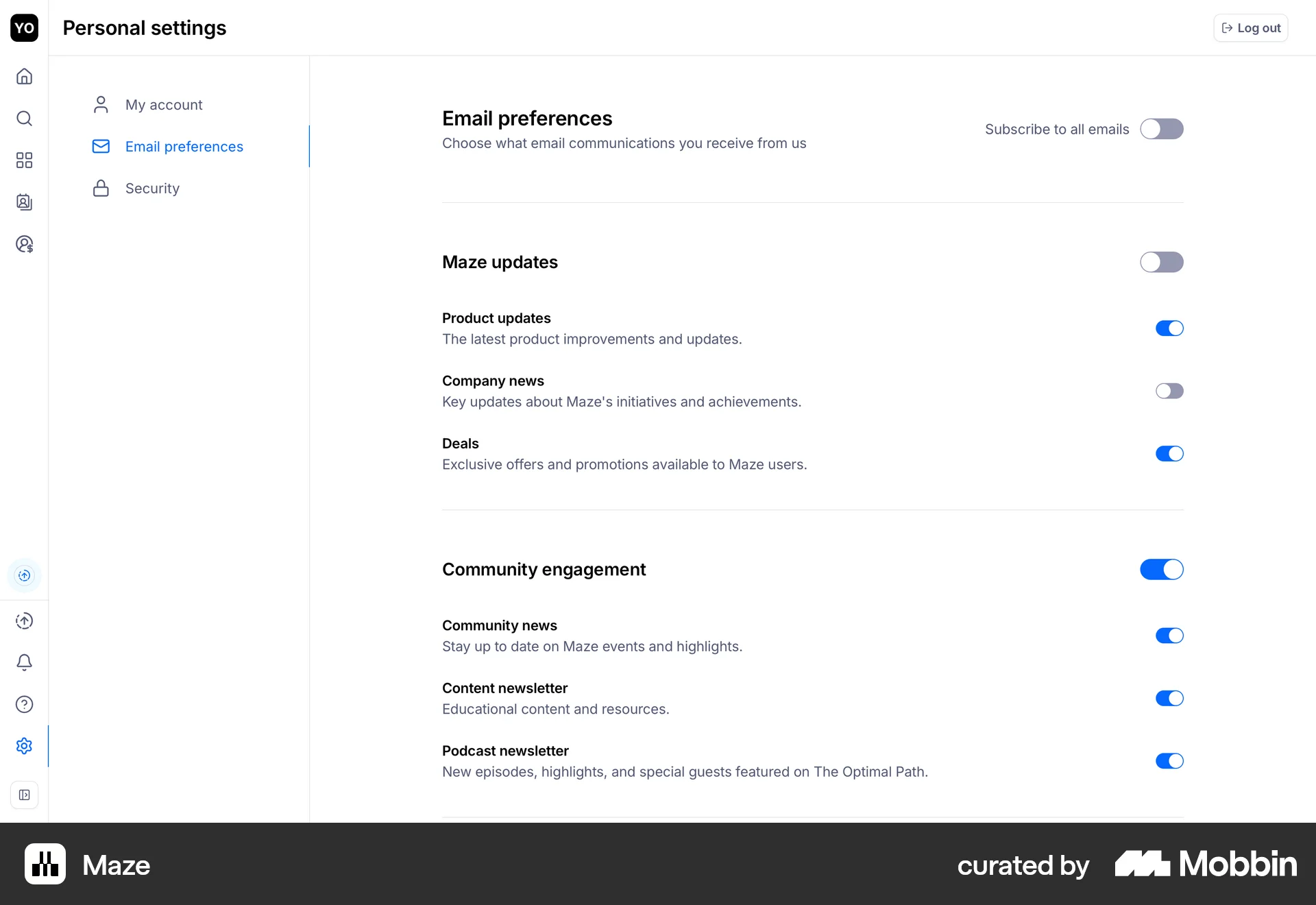The image size is (1316, 905).
Task: Open the Security settings section
Action: point(152,189)
